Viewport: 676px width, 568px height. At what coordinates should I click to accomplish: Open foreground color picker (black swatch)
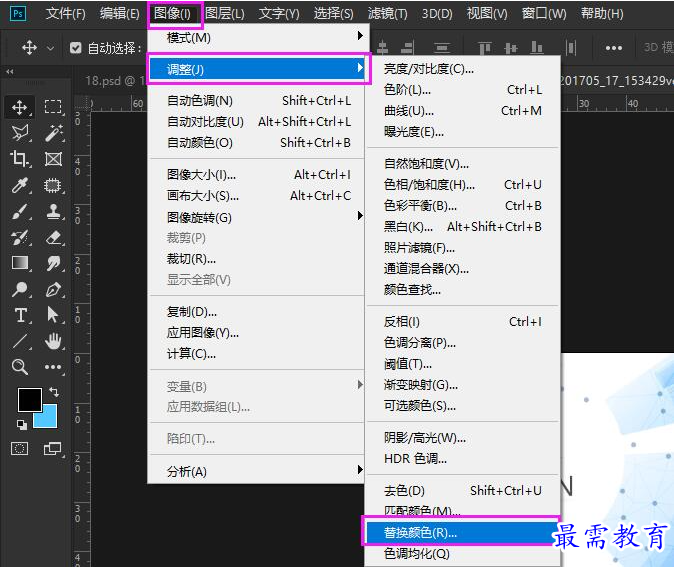(x=29, y=399)
